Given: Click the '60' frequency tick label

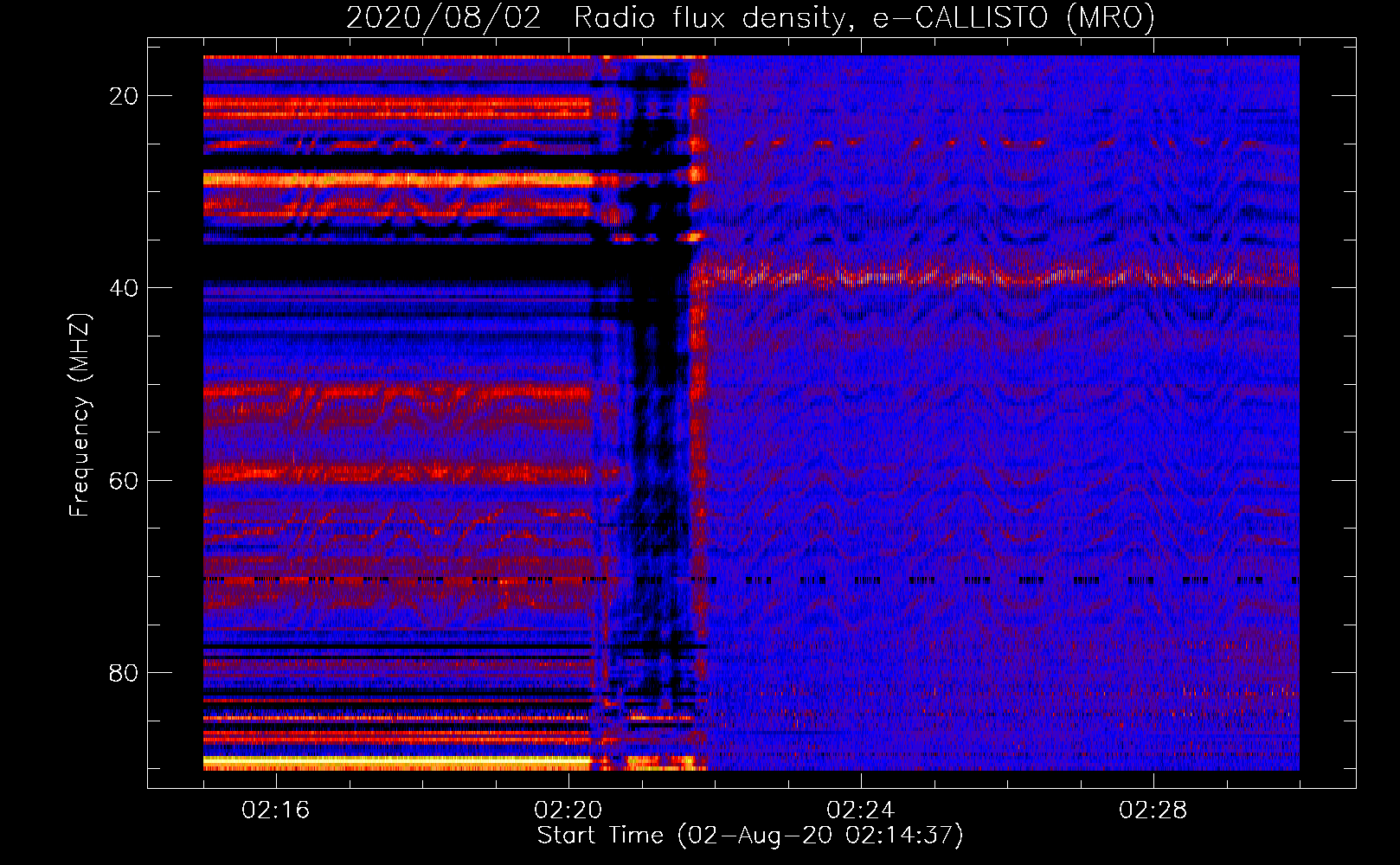Looking at the screenshot, I should tap(125, 480).
